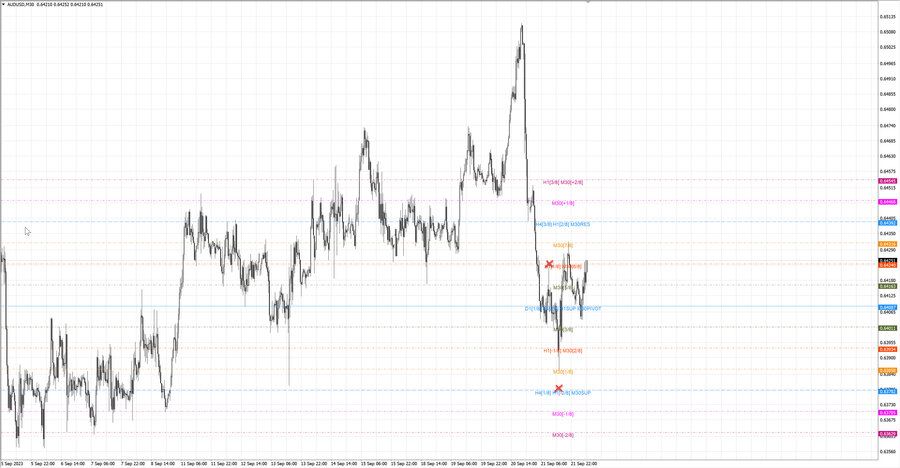Select the upper red X marker

click(x=549, y=264)
